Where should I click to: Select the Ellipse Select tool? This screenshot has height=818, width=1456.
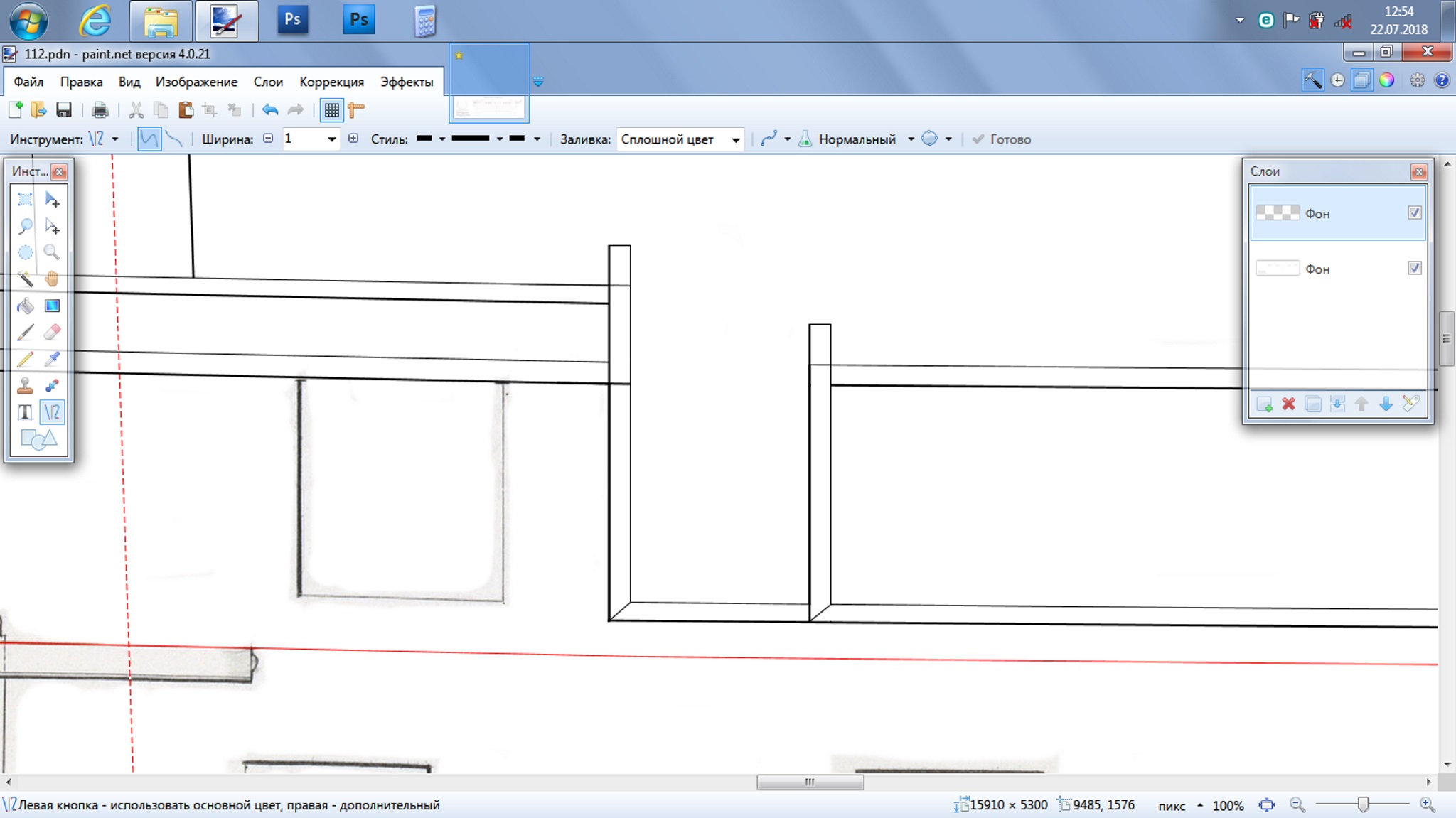(25, 252)
